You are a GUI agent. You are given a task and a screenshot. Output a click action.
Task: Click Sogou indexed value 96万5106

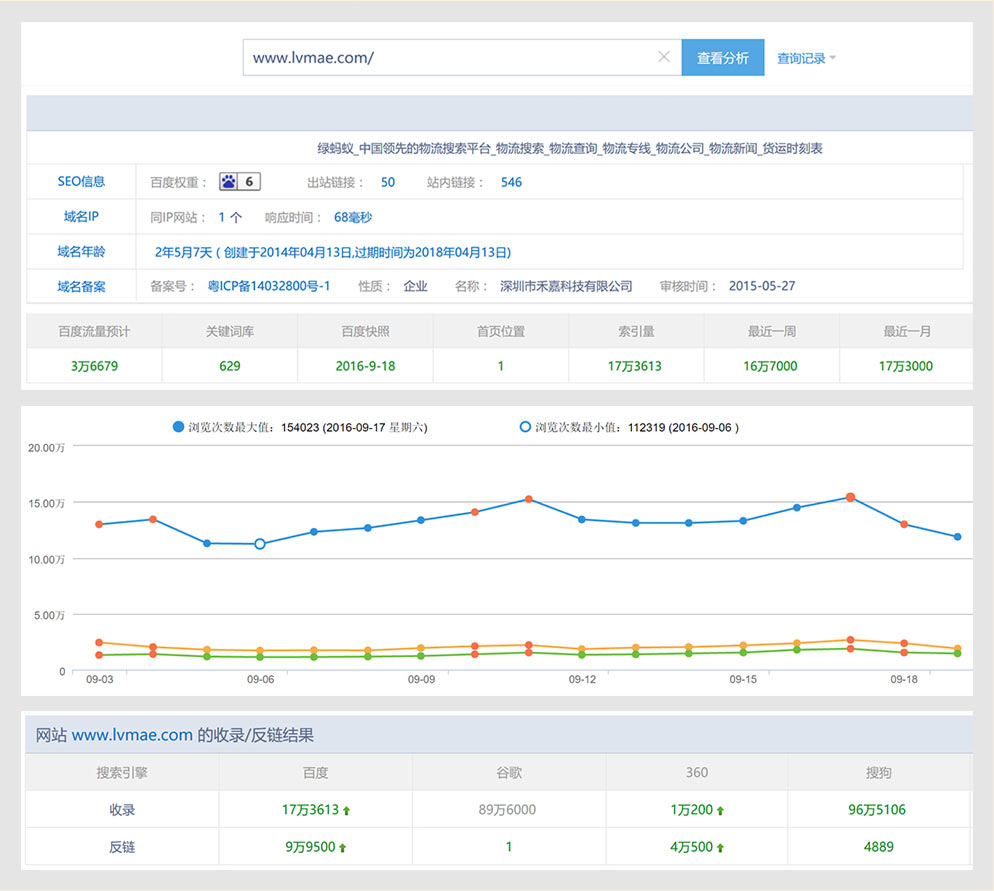(x=877, y=810)
